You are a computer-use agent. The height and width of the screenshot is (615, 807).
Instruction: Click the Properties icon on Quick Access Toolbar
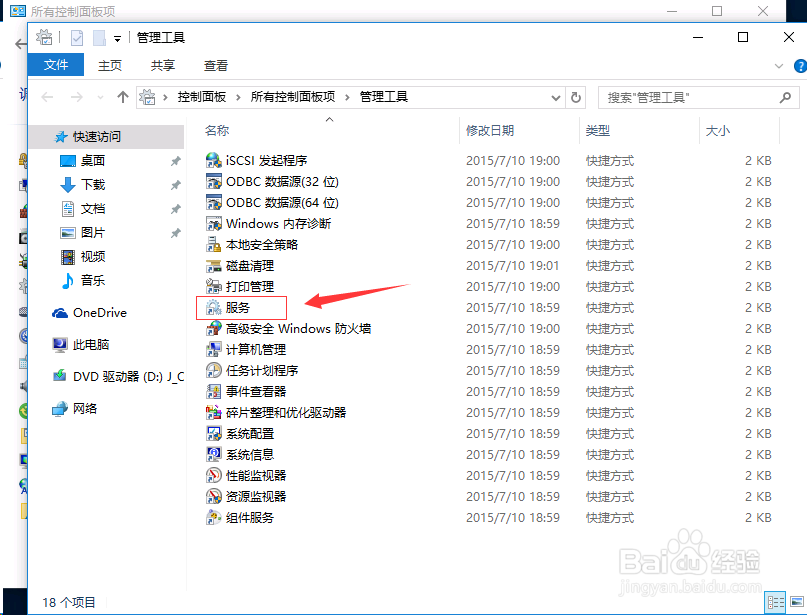point(76,37)
